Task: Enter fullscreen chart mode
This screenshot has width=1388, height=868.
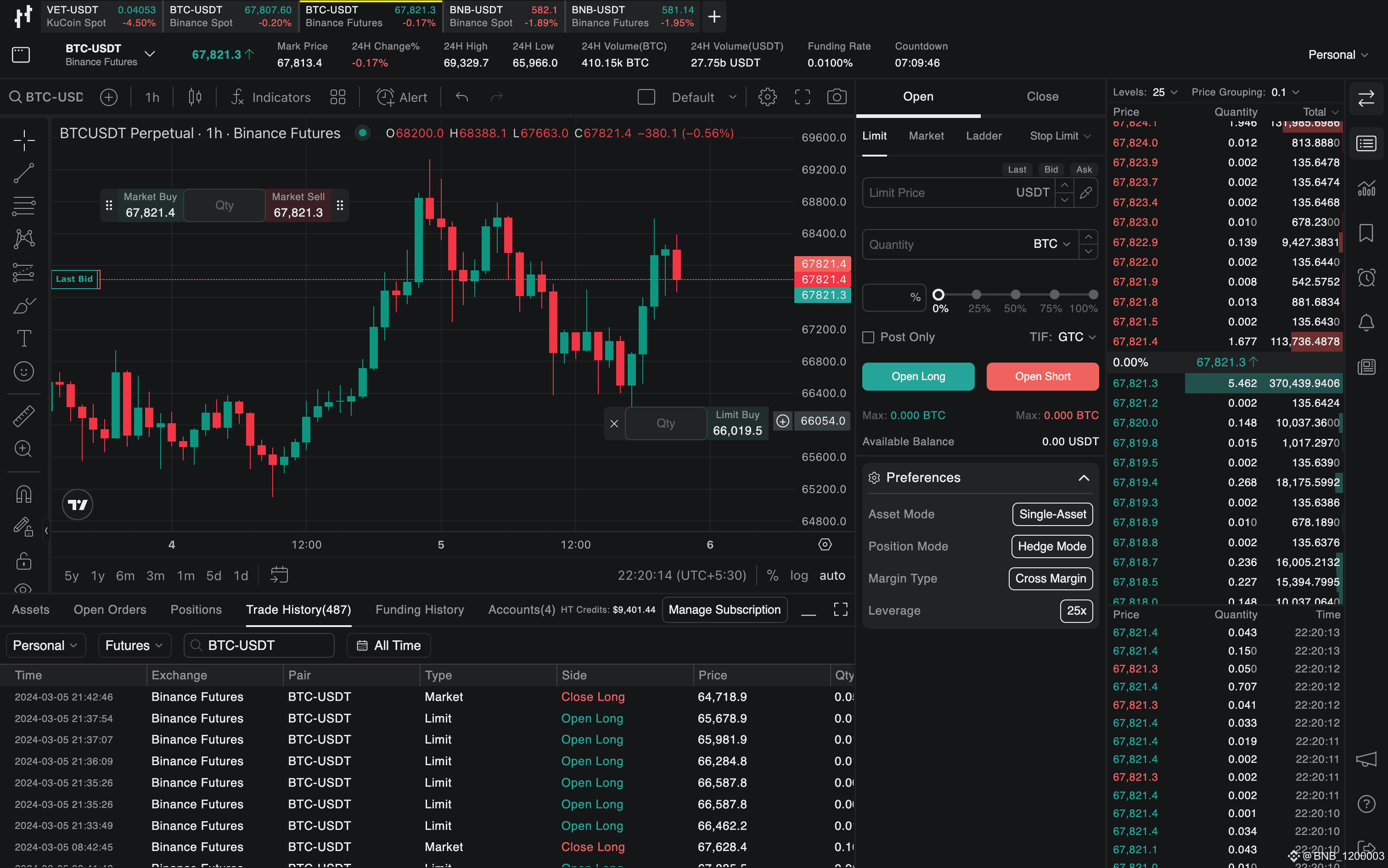Action: (802, 97)
